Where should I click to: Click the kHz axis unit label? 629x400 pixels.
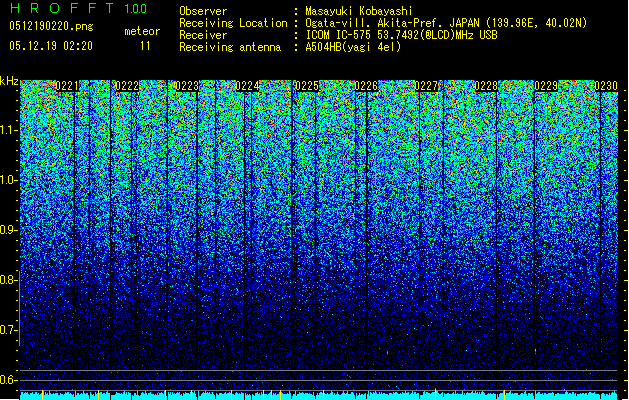pyautogui.click(x=9, y=81)
